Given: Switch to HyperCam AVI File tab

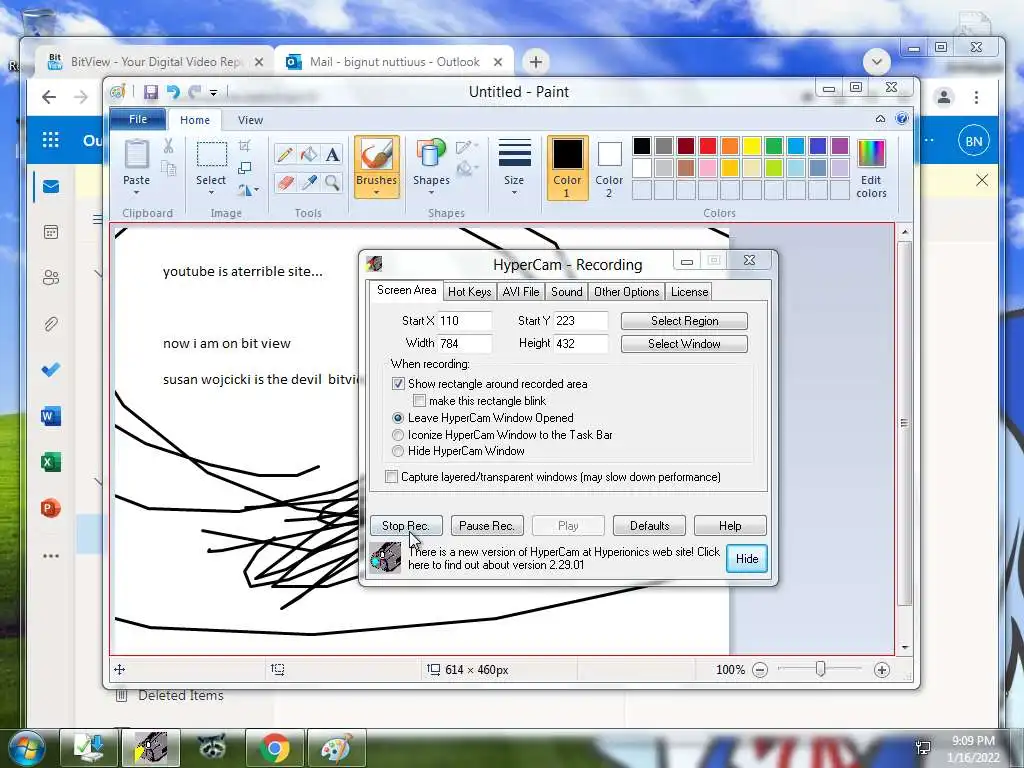Looking at the screenshot, I should point(520,292).
